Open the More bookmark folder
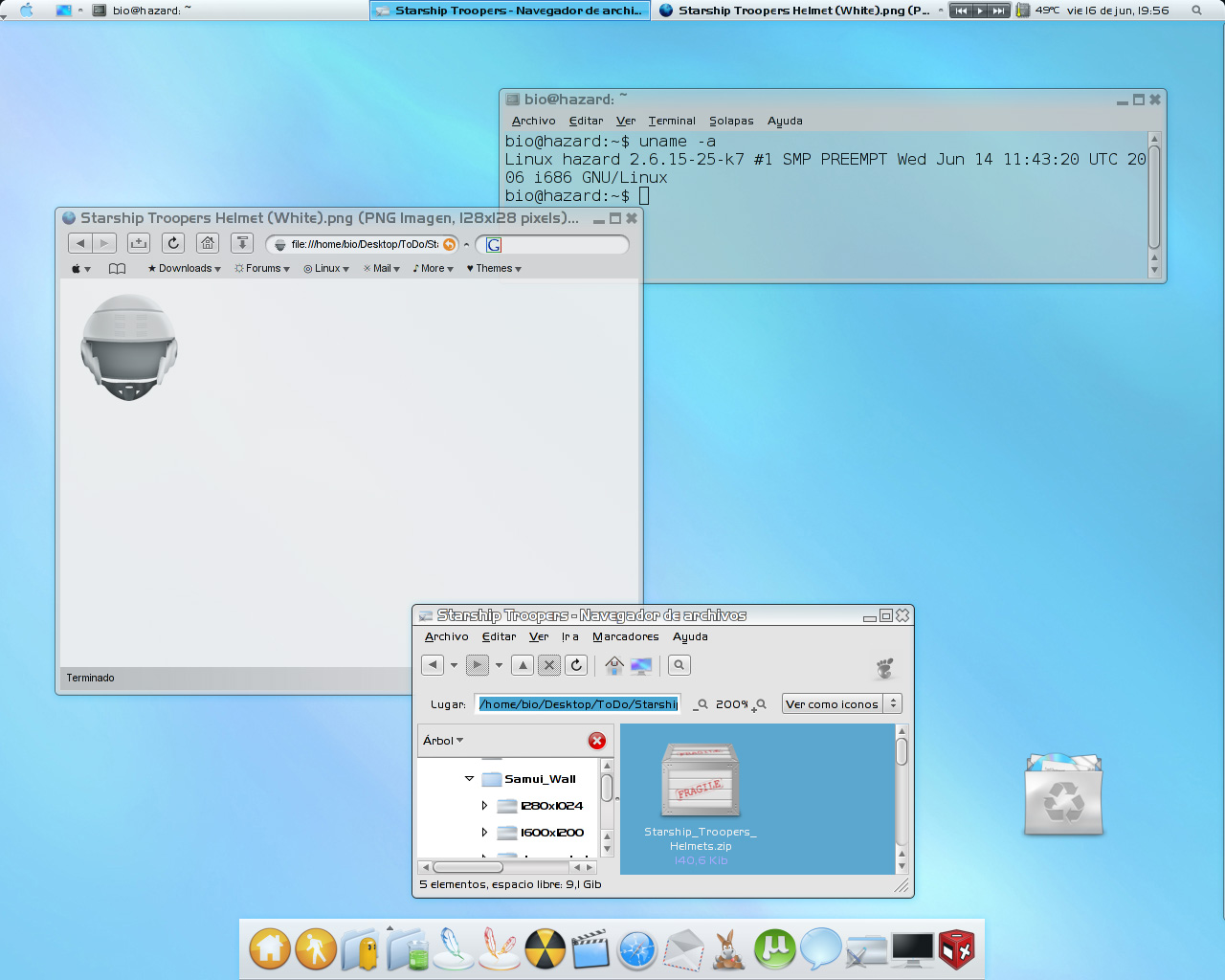Image resolution: width=1225 pixels, height=980 pixels. [x=433, y=269]
